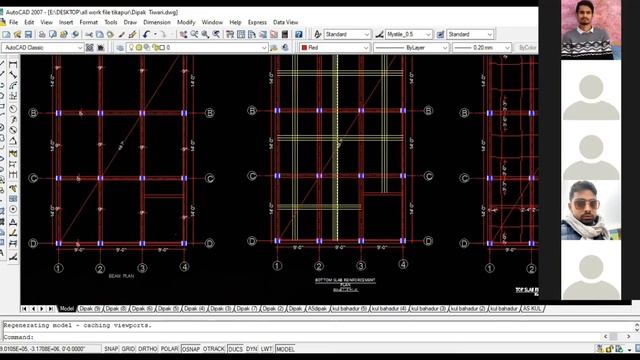This screenshot has width=640, height=360.
Task: Click the Command line input field
Action: click(x=302, y=337)
